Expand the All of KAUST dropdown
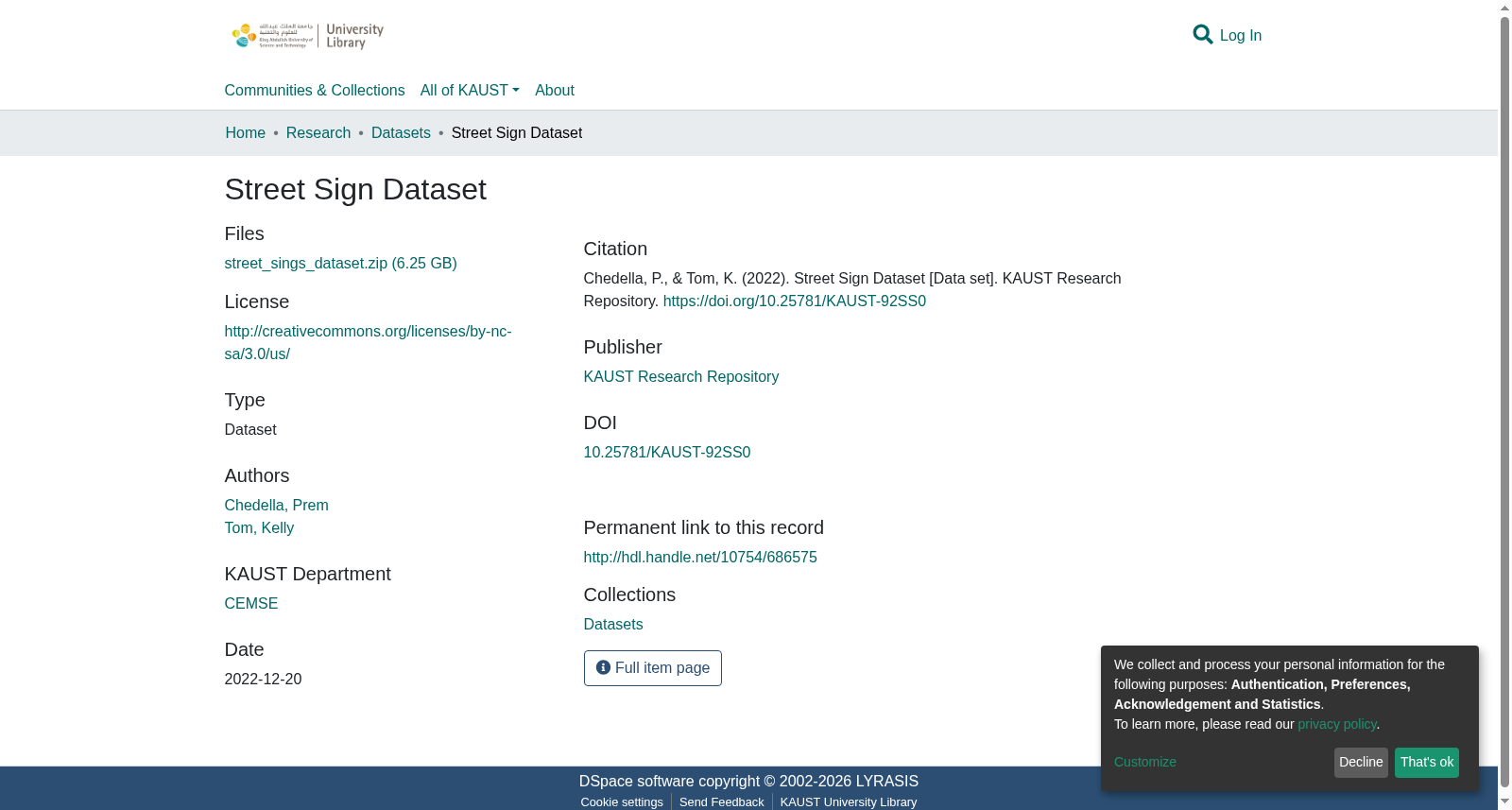This screenshot has height=810, width=1512. click(x=470, y=91)
